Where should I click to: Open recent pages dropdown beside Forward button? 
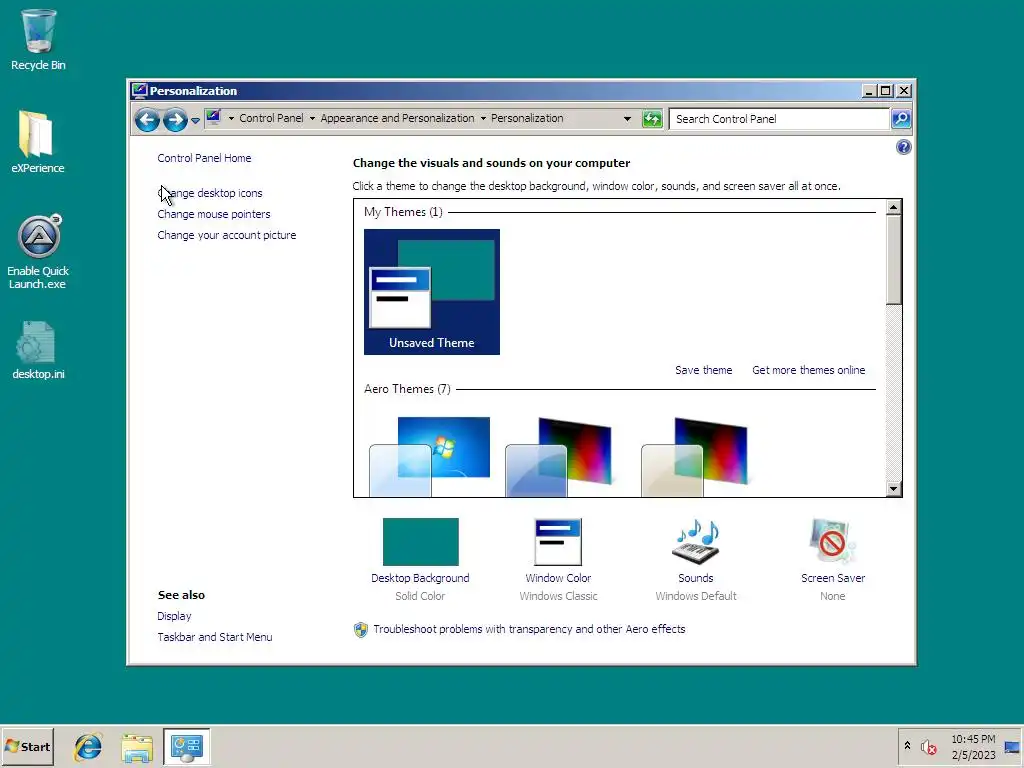pos(195,120)
